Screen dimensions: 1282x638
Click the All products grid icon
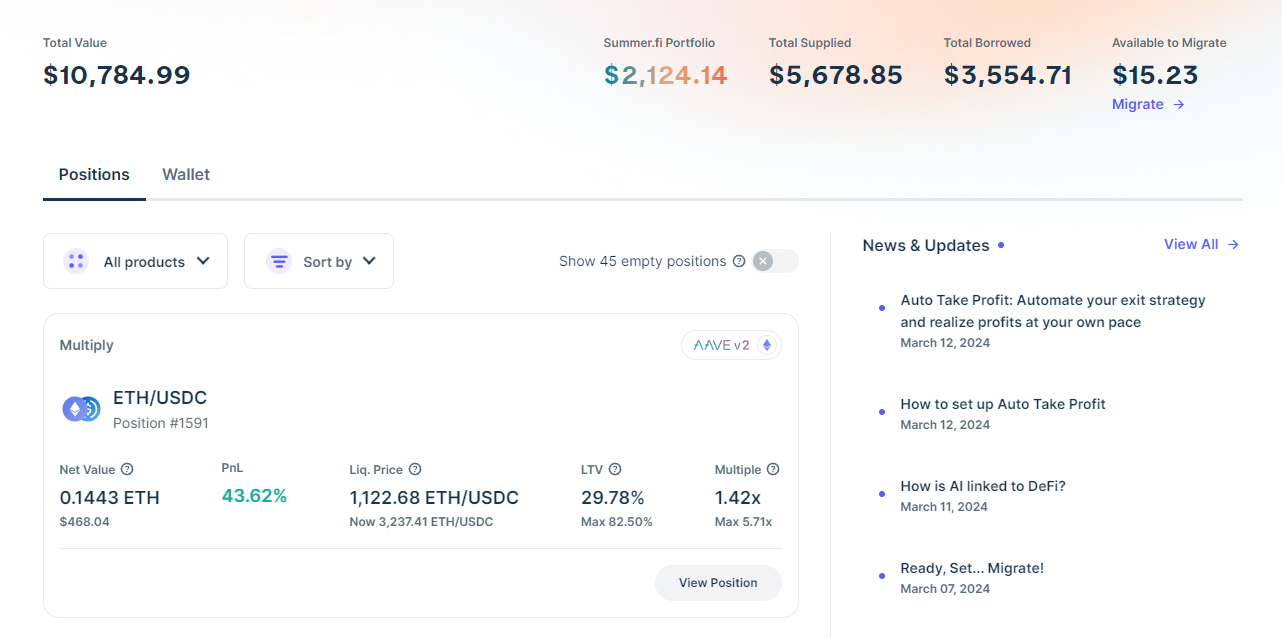(x=76, y=261)
